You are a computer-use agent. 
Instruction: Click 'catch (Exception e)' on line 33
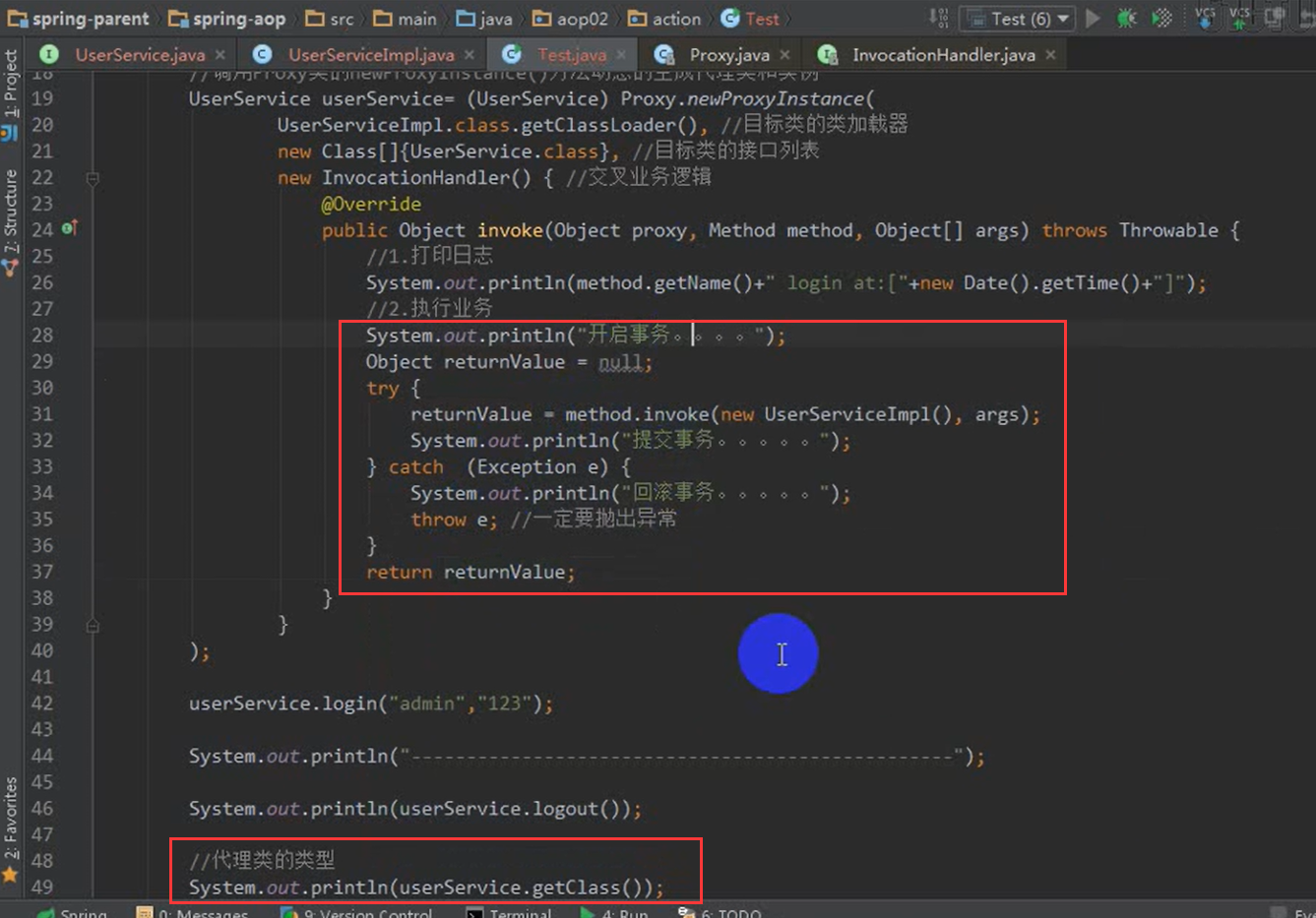[x=499, y=467]
